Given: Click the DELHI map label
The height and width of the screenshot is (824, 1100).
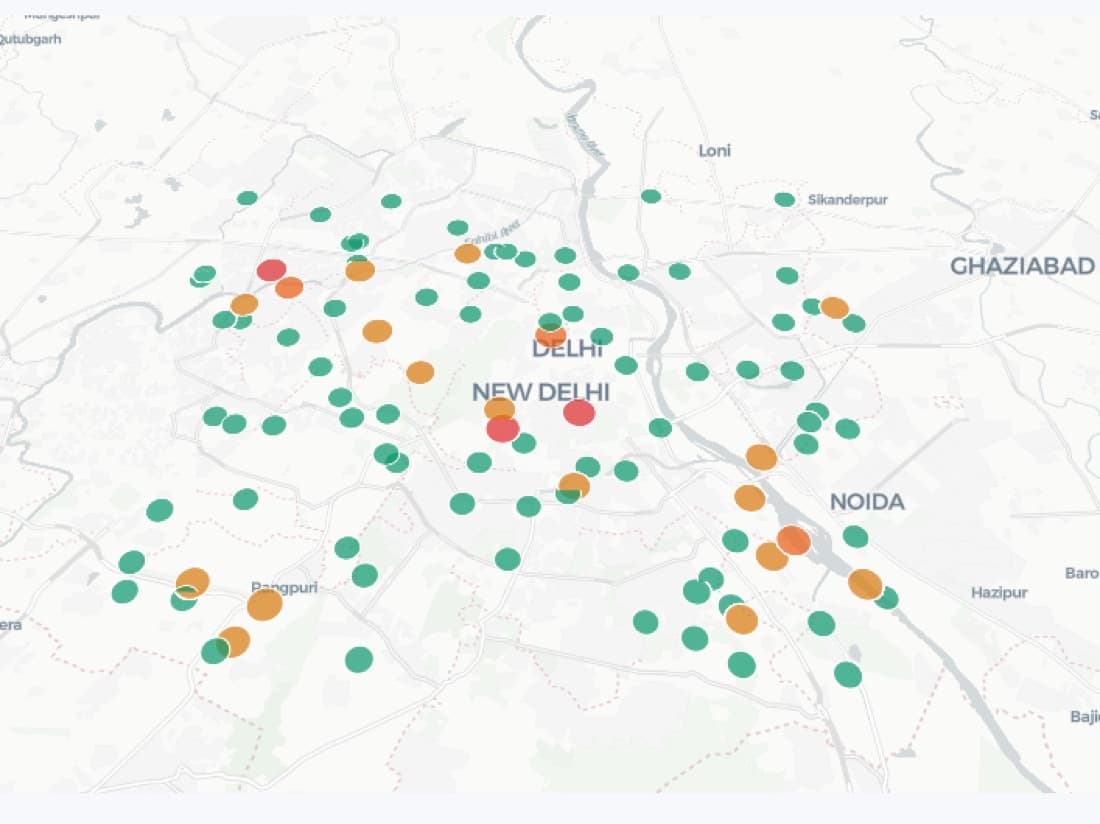Looking at the screenshot, I should coord(568,349).
